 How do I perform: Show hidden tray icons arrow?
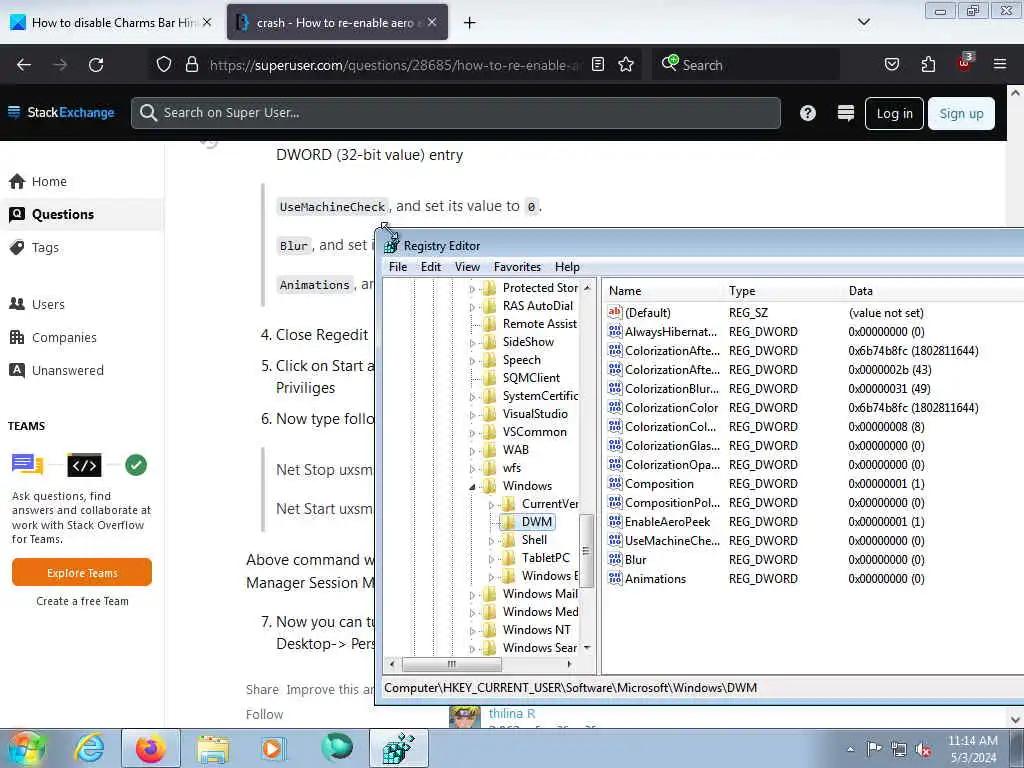point(850,750)
